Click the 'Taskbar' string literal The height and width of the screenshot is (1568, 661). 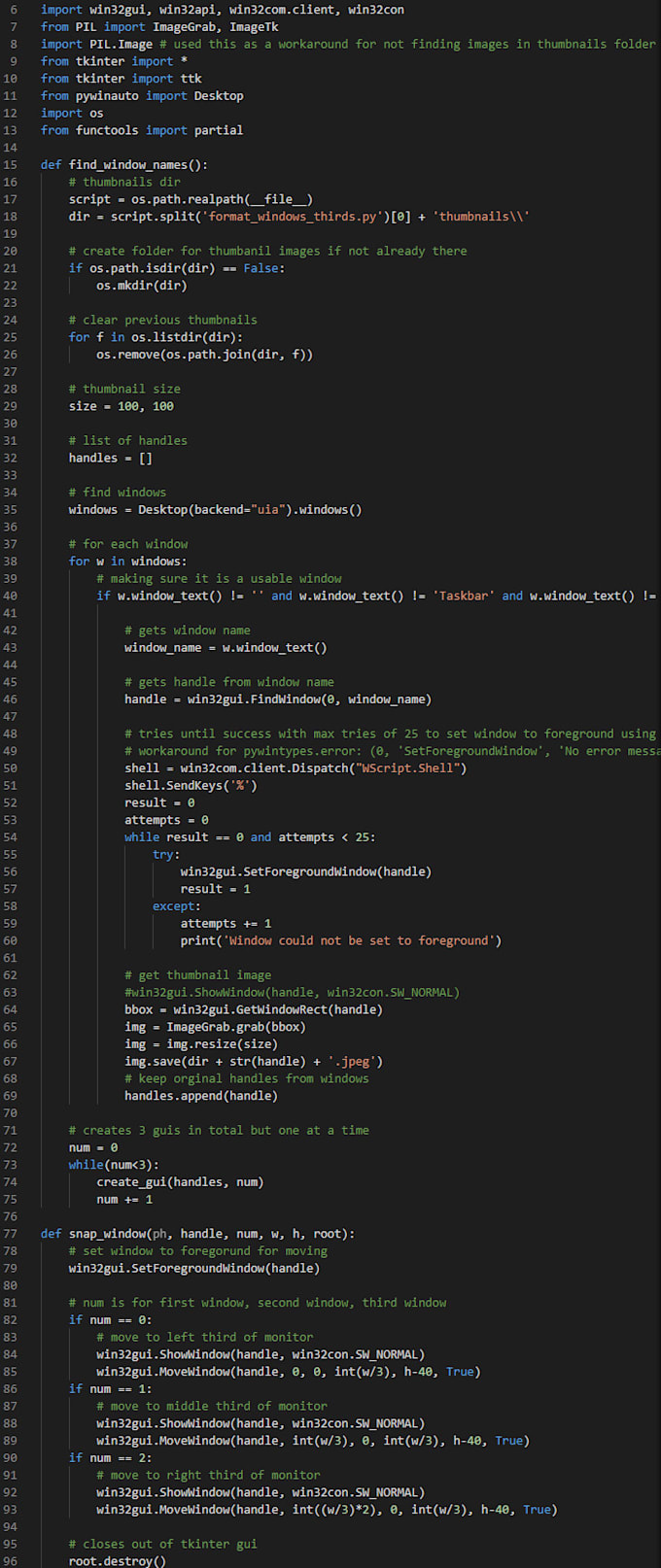(x=464, y=597)
